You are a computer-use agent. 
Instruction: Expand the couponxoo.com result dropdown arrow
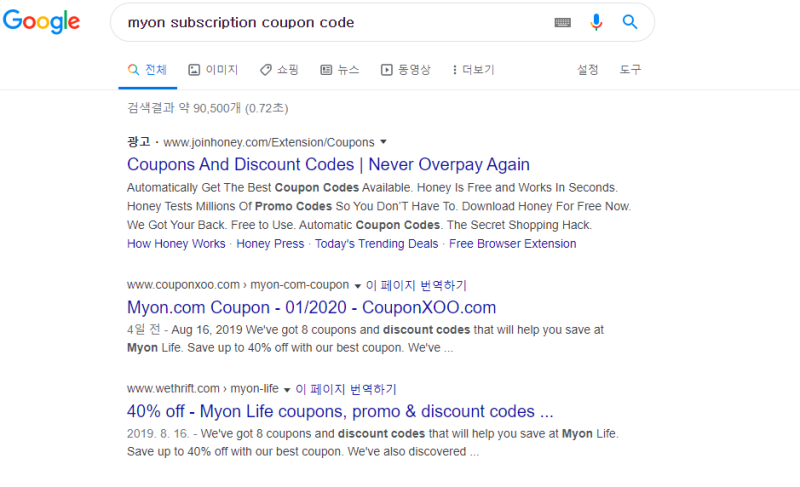pos(358,286)
